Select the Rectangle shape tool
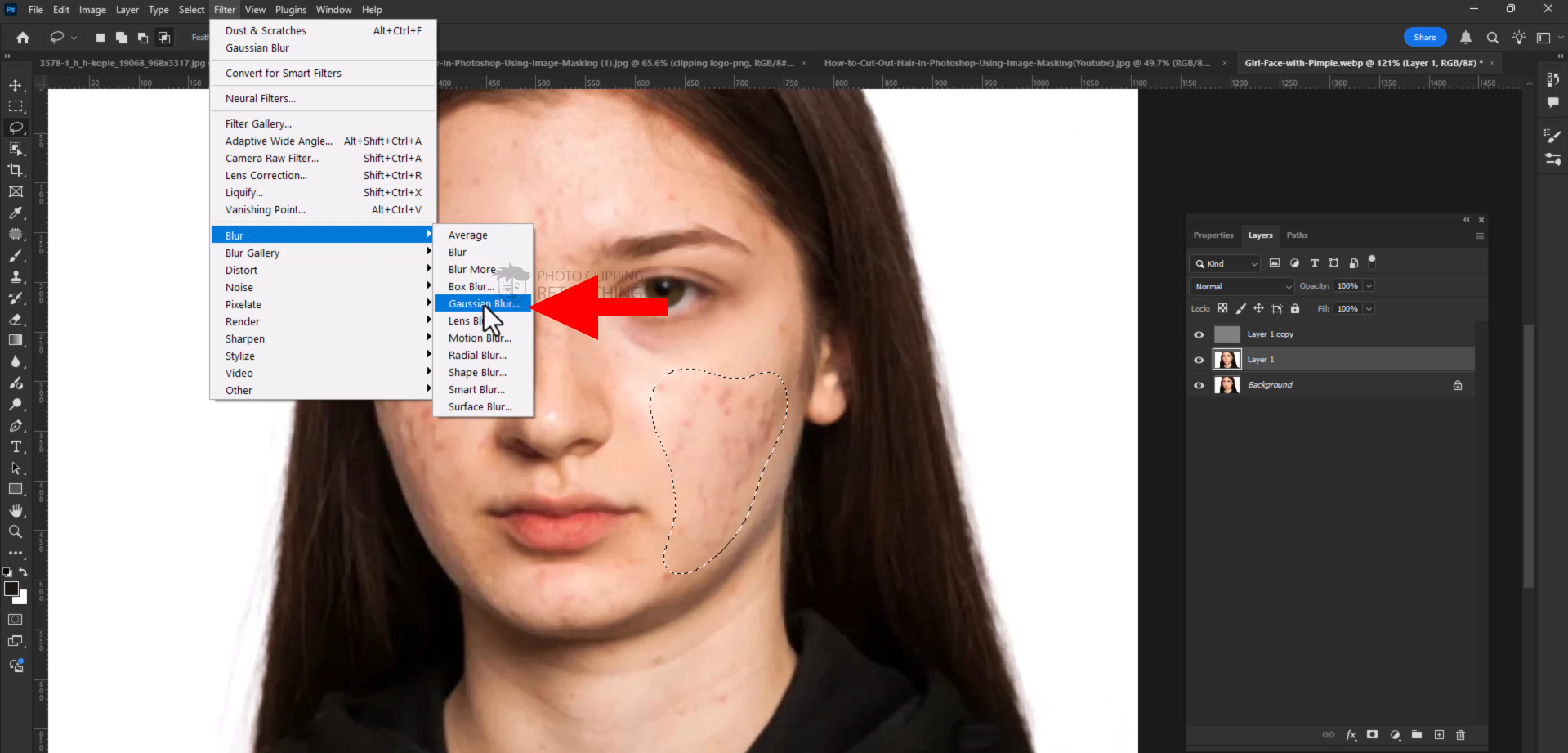 pyautogui.click(x=16, y=489)
